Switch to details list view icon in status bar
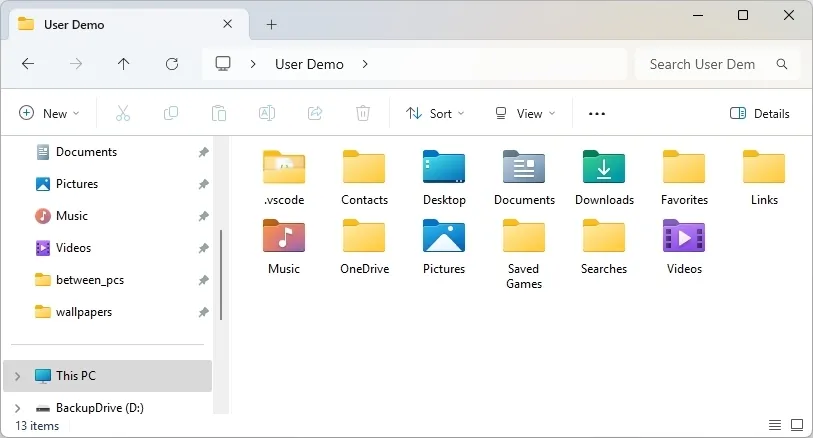This screenshot has height=438, width=813. tap(775, 426)
